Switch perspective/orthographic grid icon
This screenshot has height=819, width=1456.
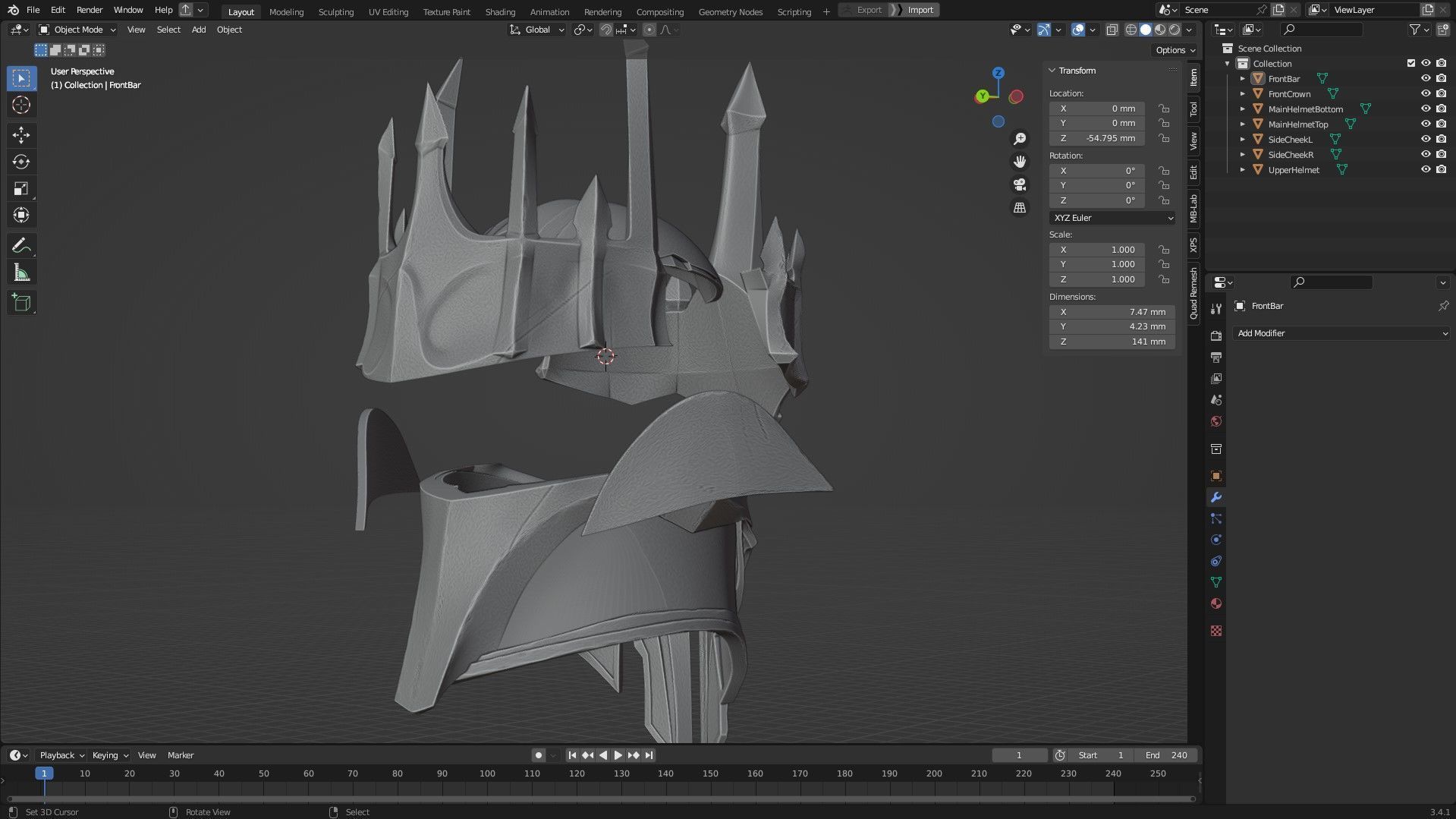click(x=1020, y=207)
